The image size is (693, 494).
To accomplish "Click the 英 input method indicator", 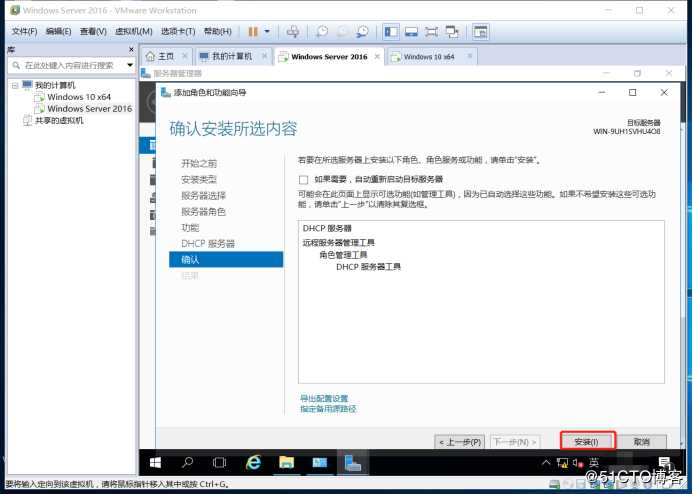I will click(594, 463).
